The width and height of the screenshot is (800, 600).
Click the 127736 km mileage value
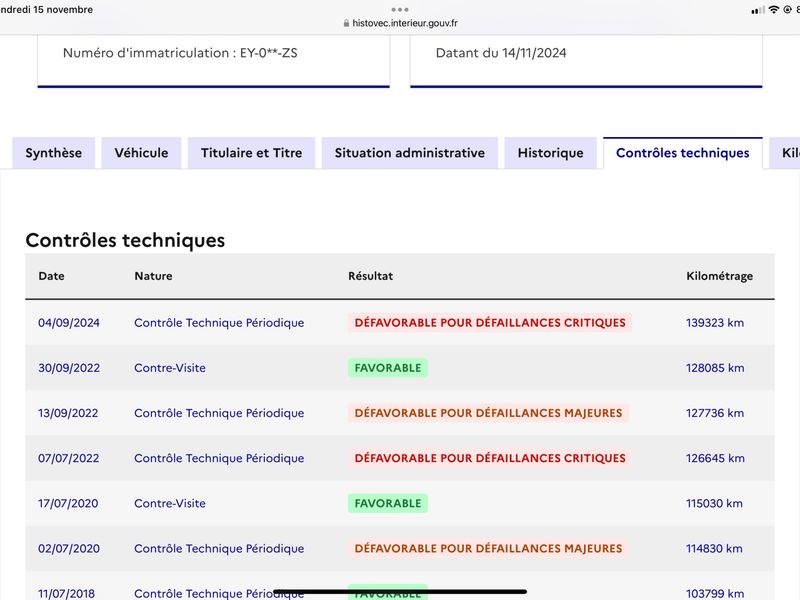point(715,413)
